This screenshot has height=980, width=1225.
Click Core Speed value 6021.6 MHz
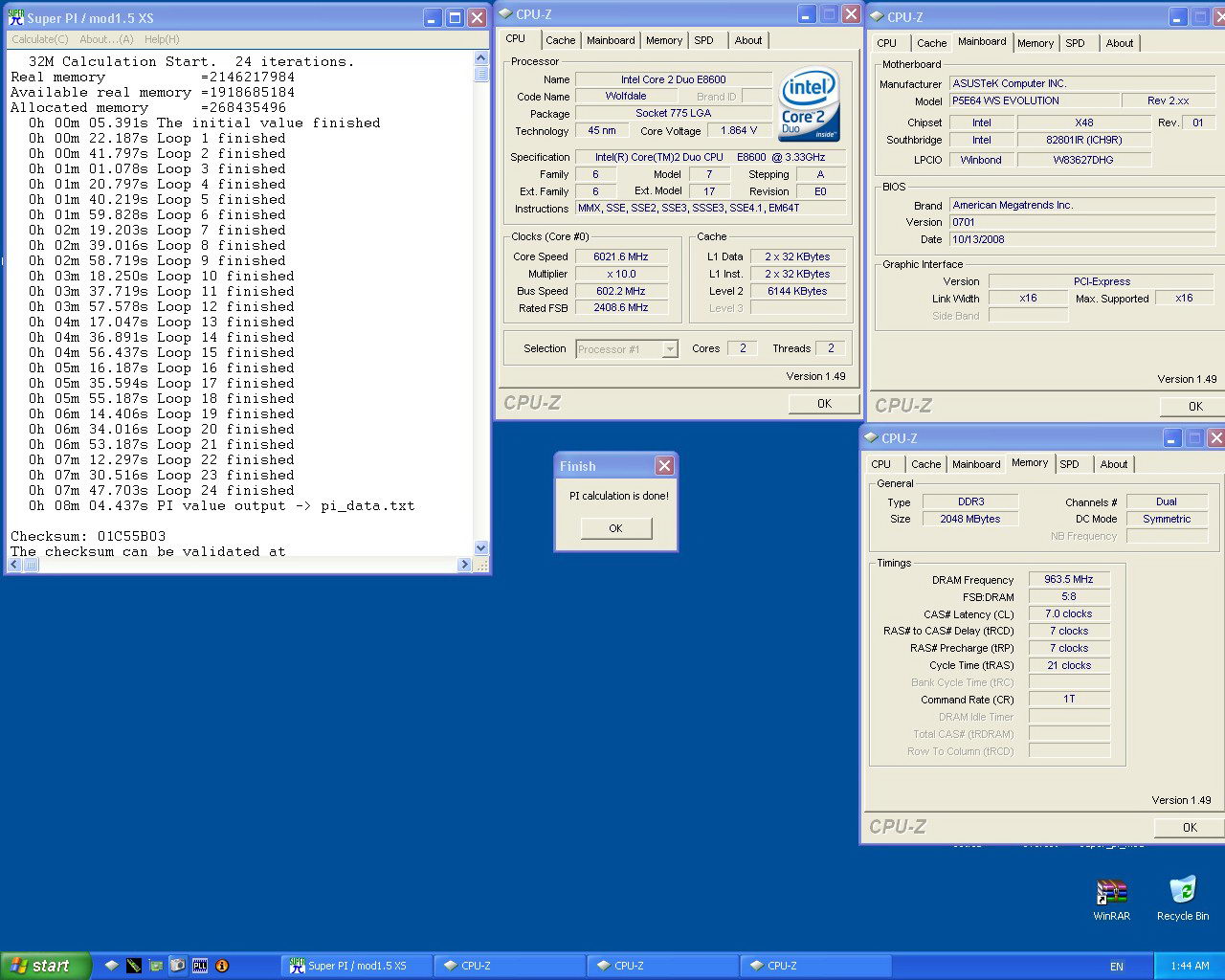tap(620, 256)
